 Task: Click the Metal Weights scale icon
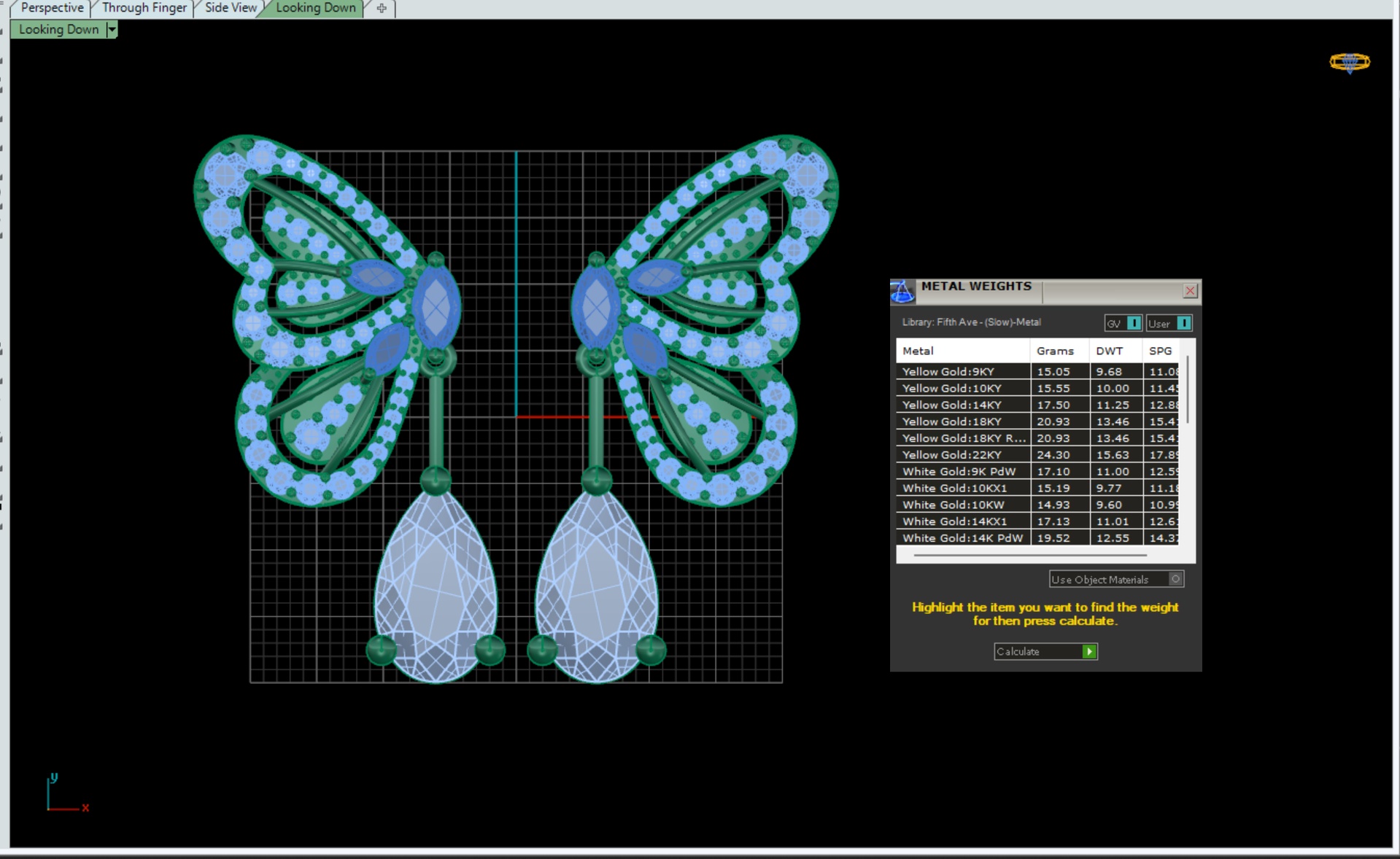(x=902, y=291)
